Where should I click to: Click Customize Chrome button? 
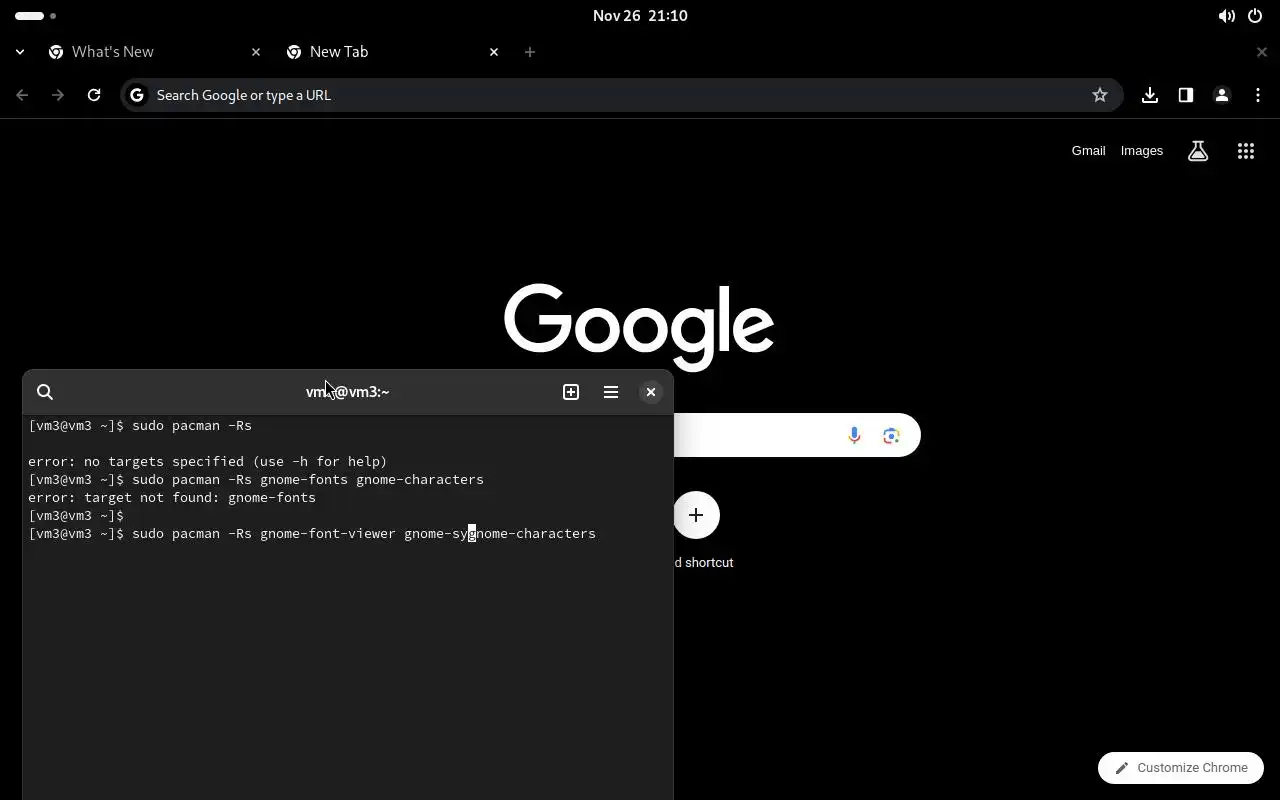click(1181, 768)
